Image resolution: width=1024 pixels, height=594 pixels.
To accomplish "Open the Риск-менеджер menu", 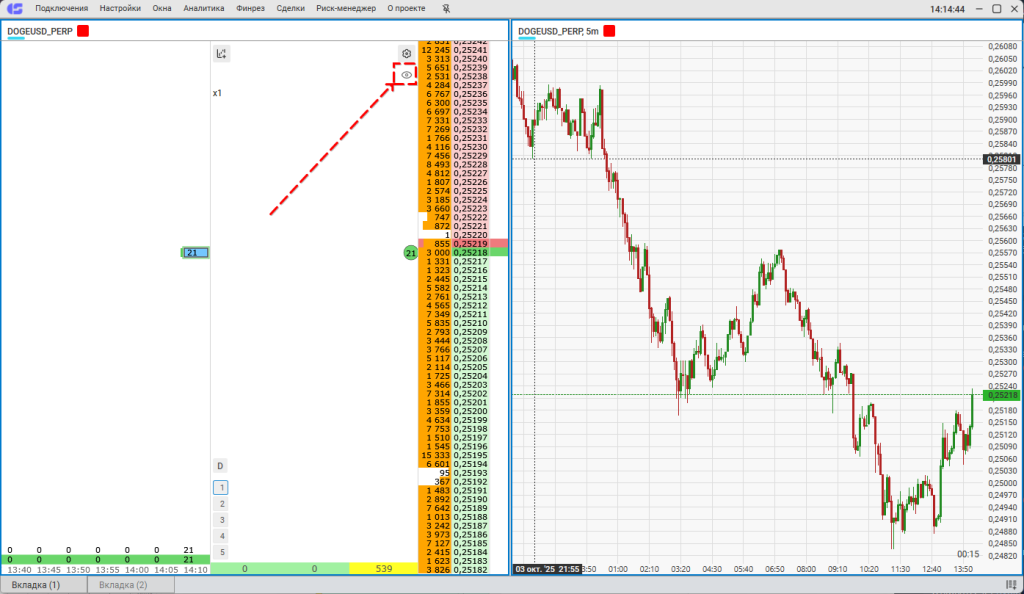I will click(346, 9).
